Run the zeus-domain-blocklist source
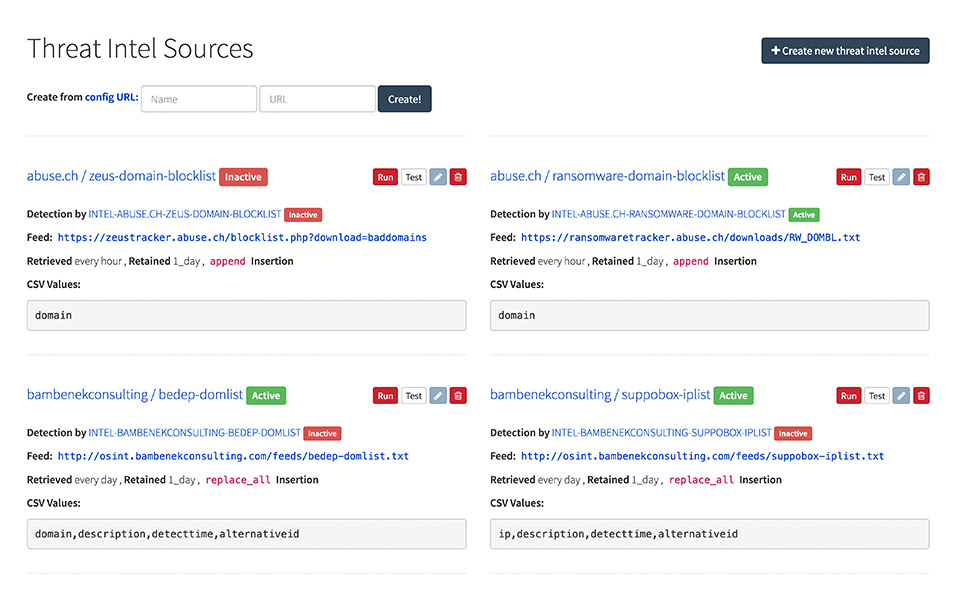 click(x=385, y=177)
